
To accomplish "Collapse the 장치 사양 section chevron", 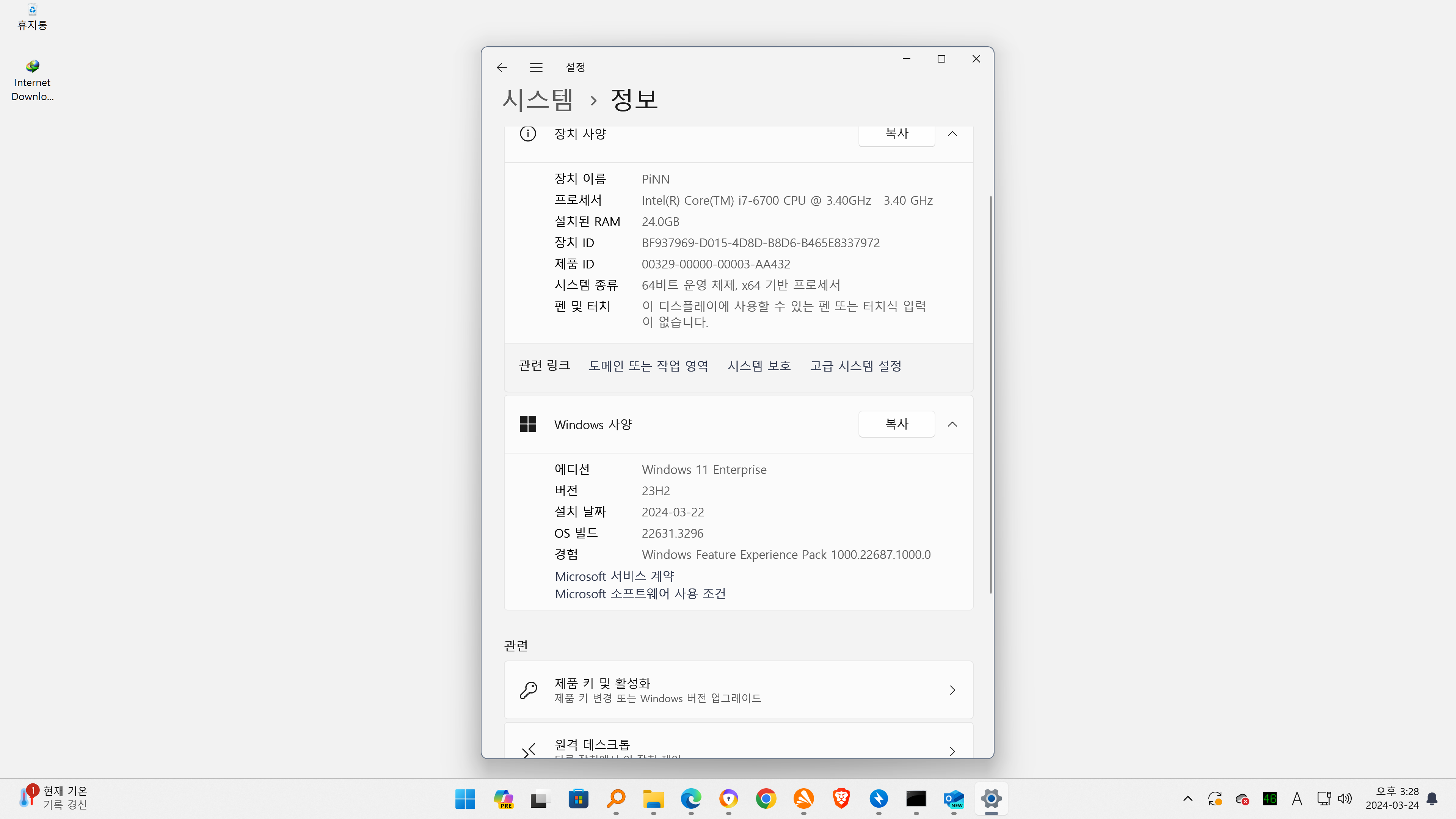I will pyautogui.click(x=952, y=134).
